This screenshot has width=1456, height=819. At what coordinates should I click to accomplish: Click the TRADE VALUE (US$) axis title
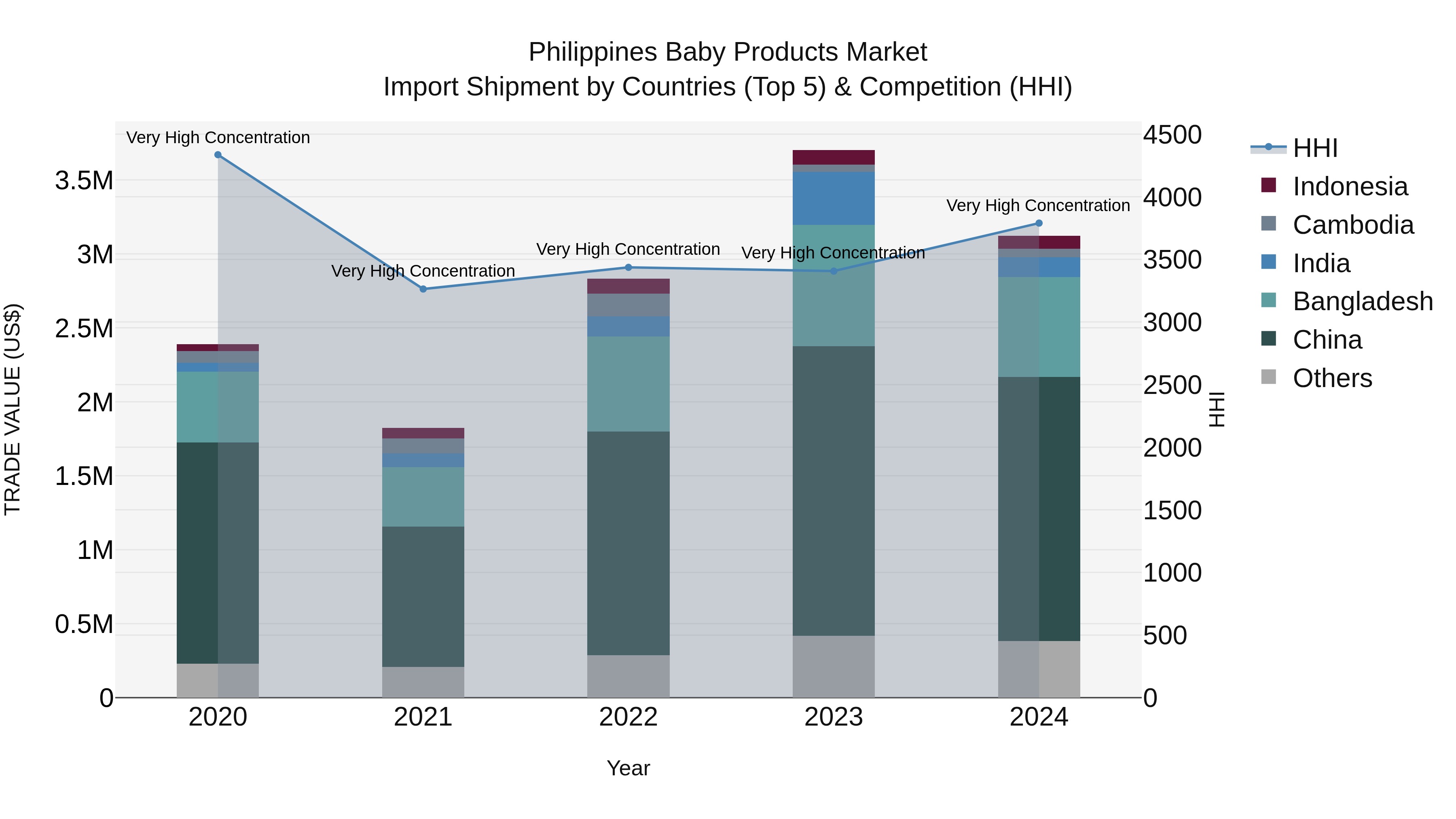pos(13,409)
